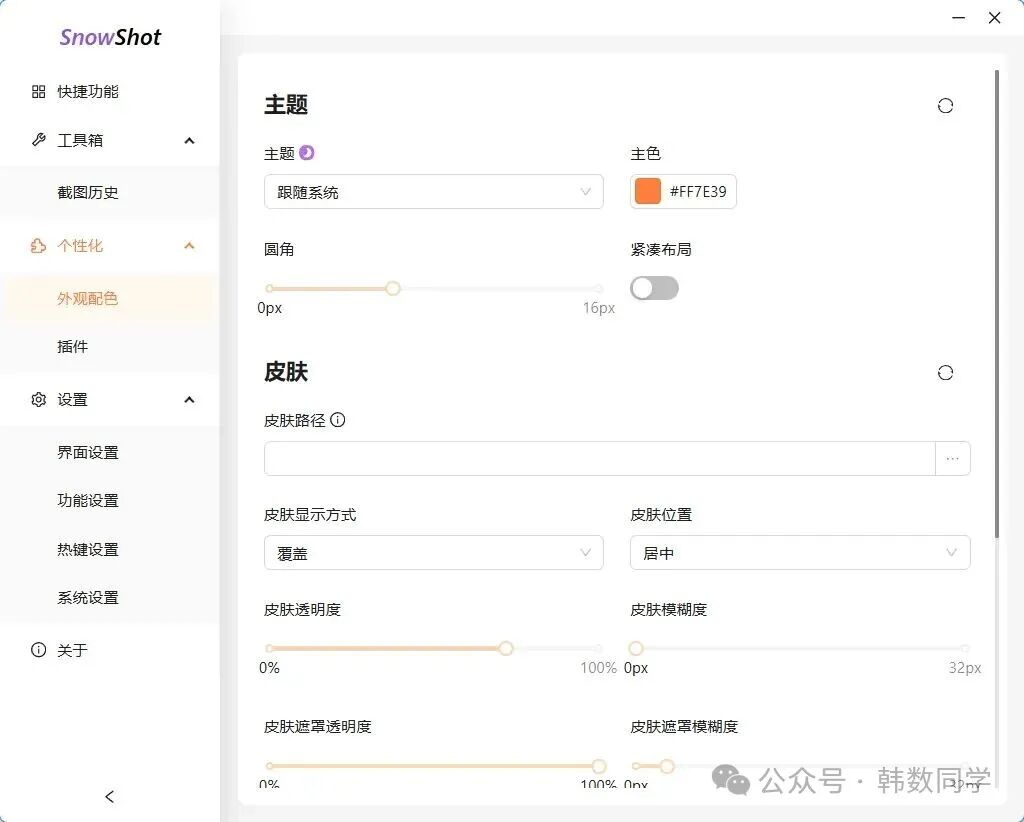Click the browse button with three dots

(x=952, y=459)
